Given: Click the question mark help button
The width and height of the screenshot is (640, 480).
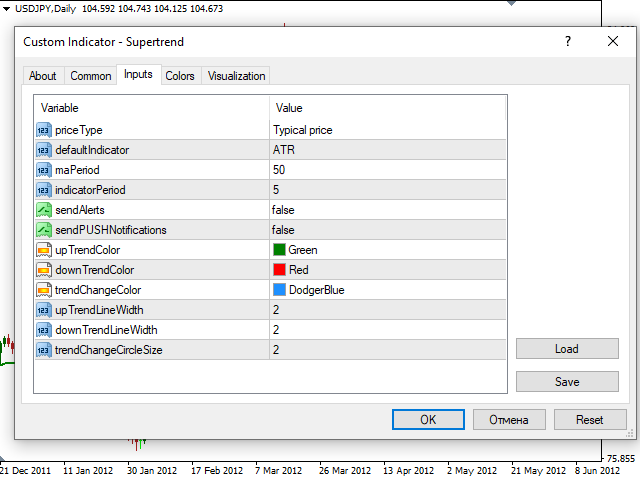Looking at the screenshot, I should click(x=568, y=42).
